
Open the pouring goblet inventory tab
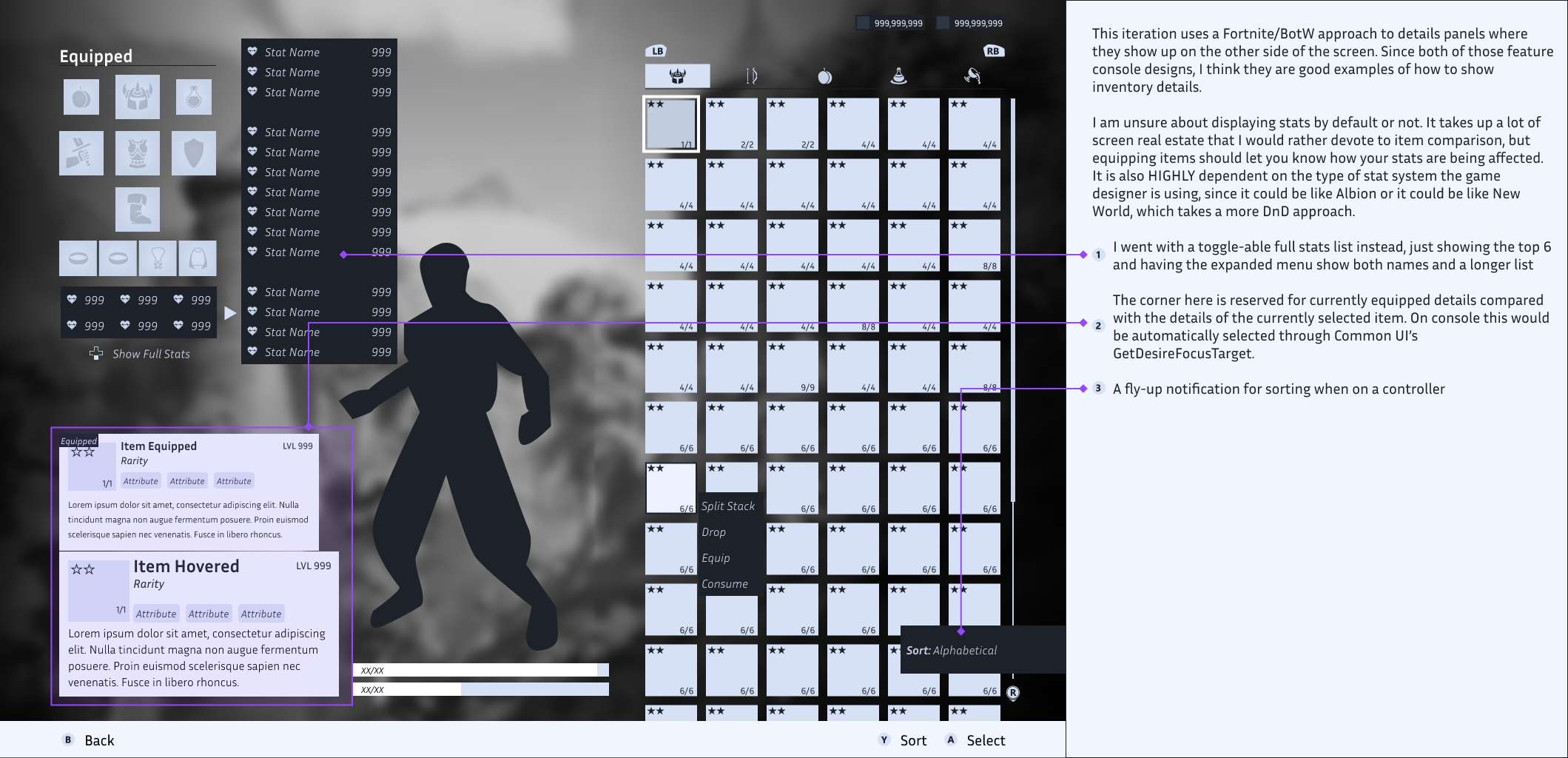[x=972, y=76]
